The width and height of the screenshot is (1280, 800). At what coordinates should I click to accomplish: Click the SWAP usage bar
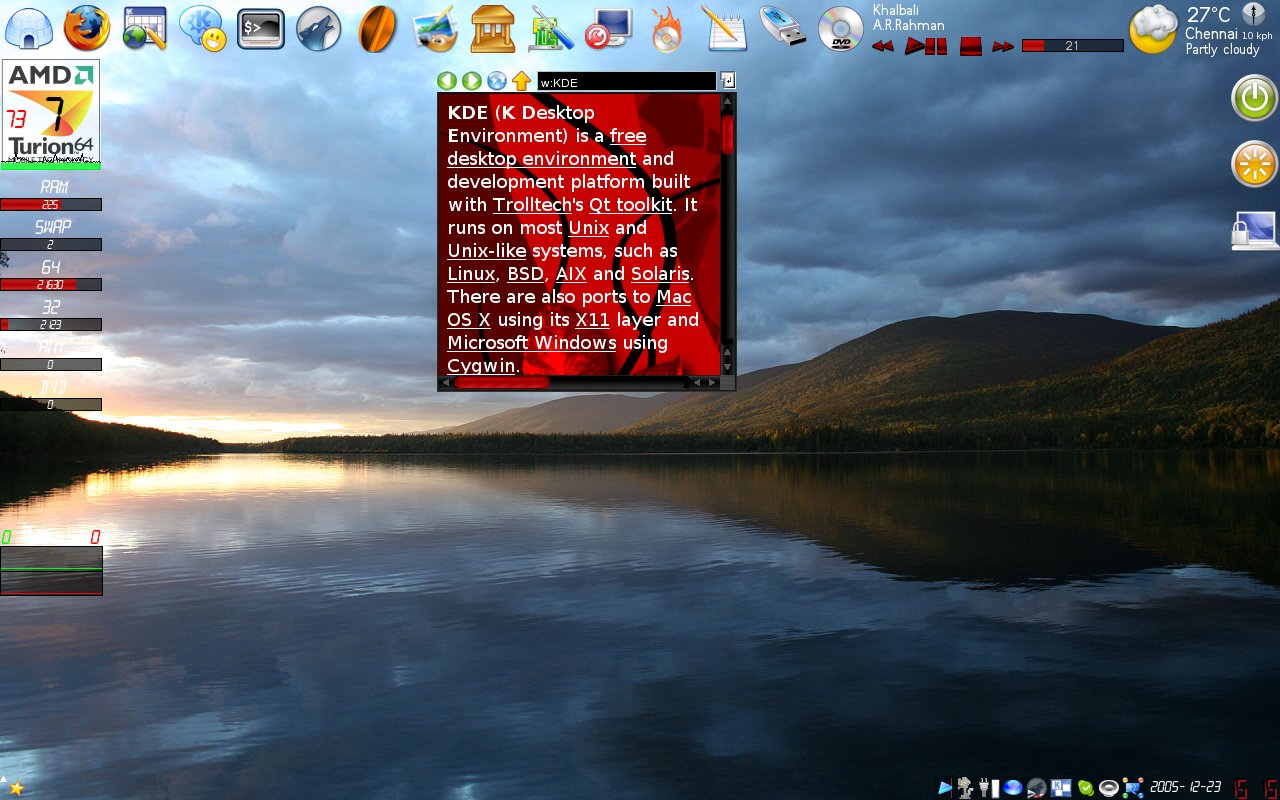51,244
